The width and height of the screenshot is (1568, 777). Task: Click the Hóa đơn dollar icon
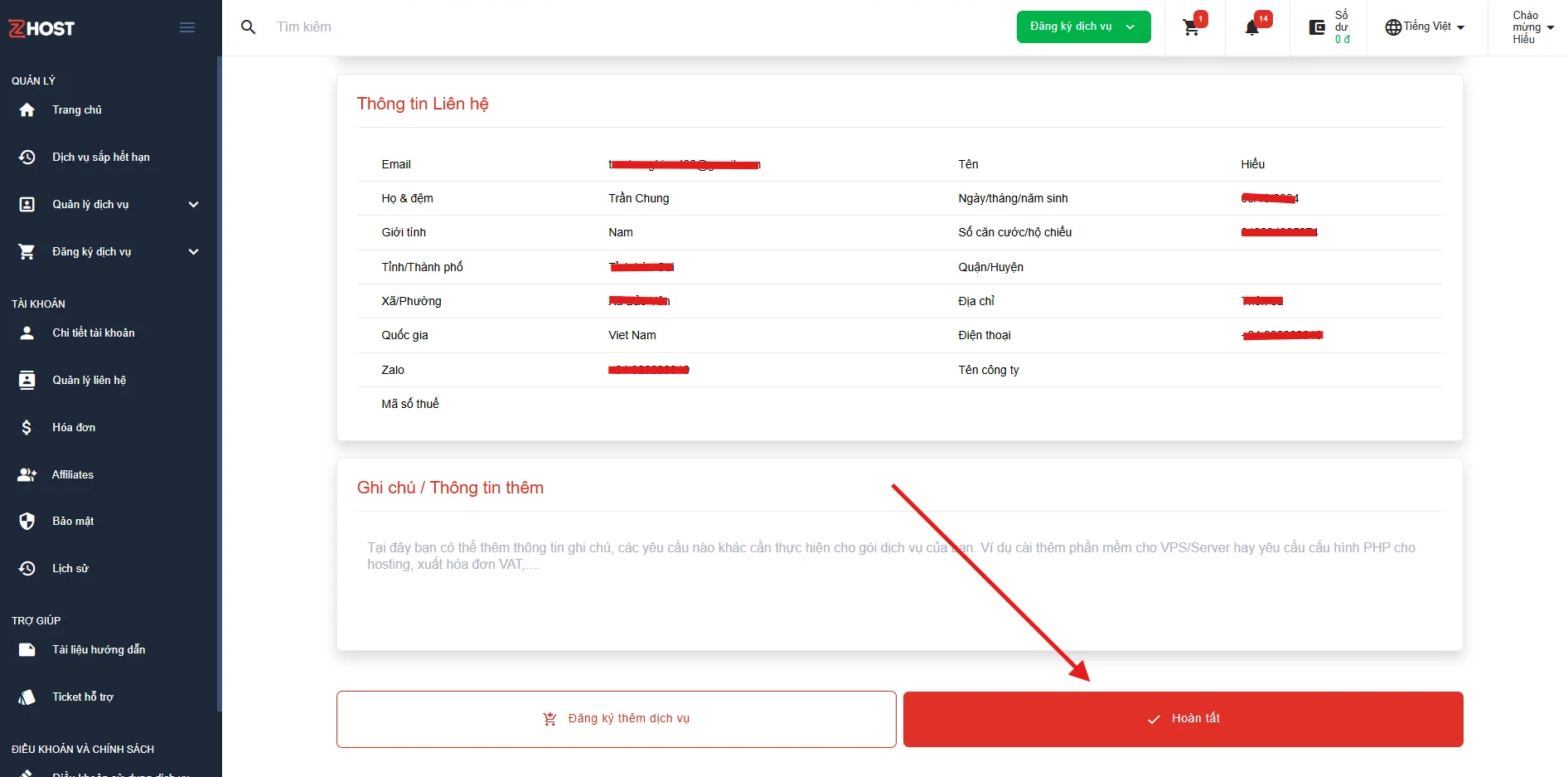[x=27, y=427]
